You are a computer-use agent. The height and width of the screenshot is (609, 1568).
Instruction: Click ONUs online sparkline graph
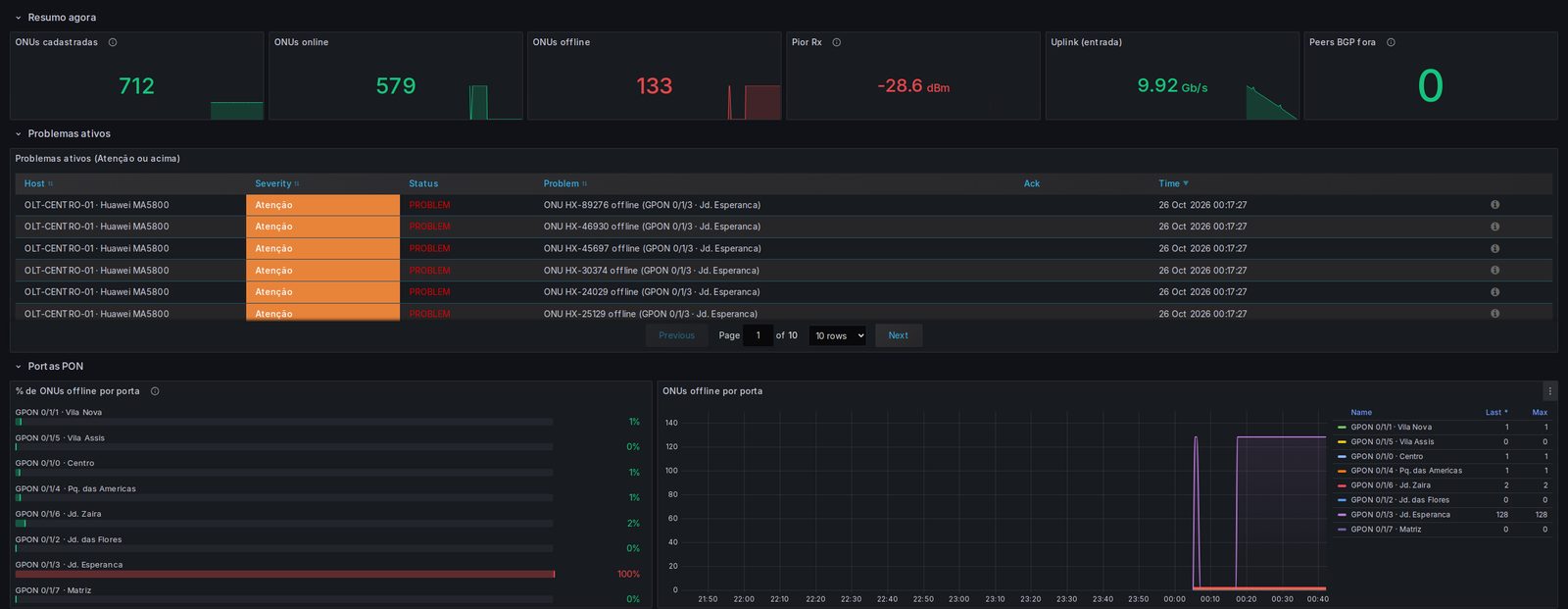495,102
